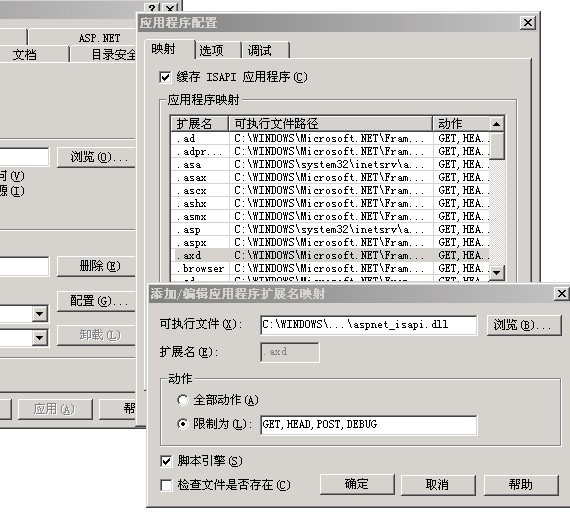Open the 调试 tab

(x=266, y=50)
